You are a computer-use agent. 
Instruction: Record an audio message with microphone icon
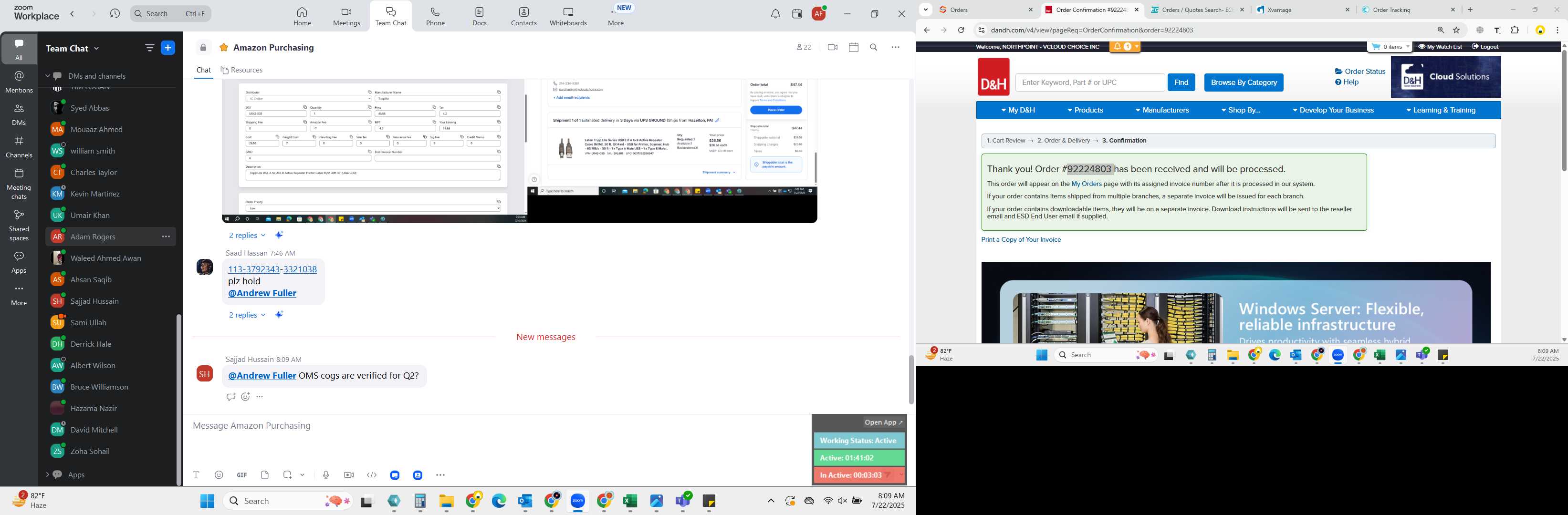[x=326, y=475]
